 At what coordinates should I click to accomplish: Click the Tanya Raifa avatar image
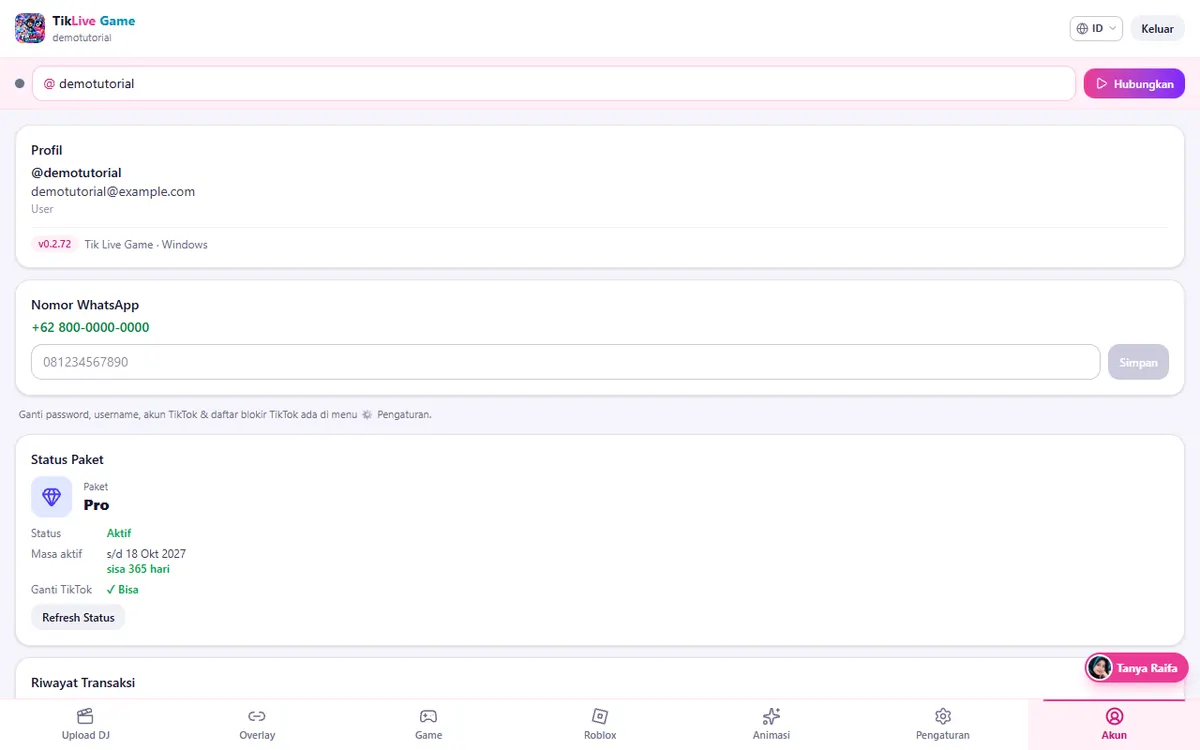(x=1100, y=668)
